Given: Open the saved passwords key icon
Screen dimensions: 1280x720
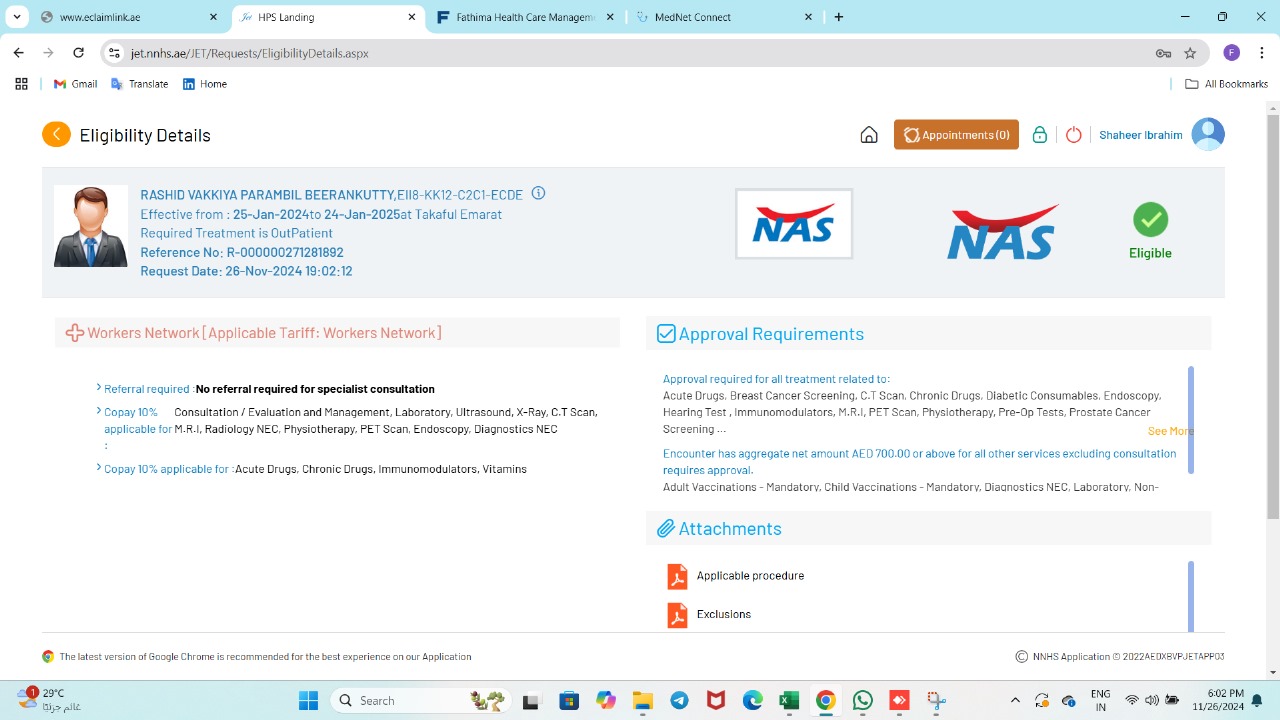Looking at the screenshot, I should click(1163, 53).
